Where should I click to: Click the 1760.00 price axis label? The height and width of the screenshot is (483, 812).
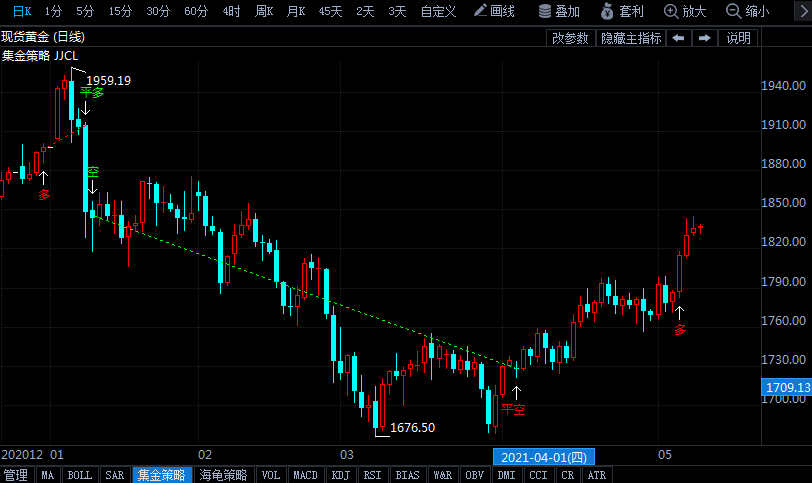[783, 320]
